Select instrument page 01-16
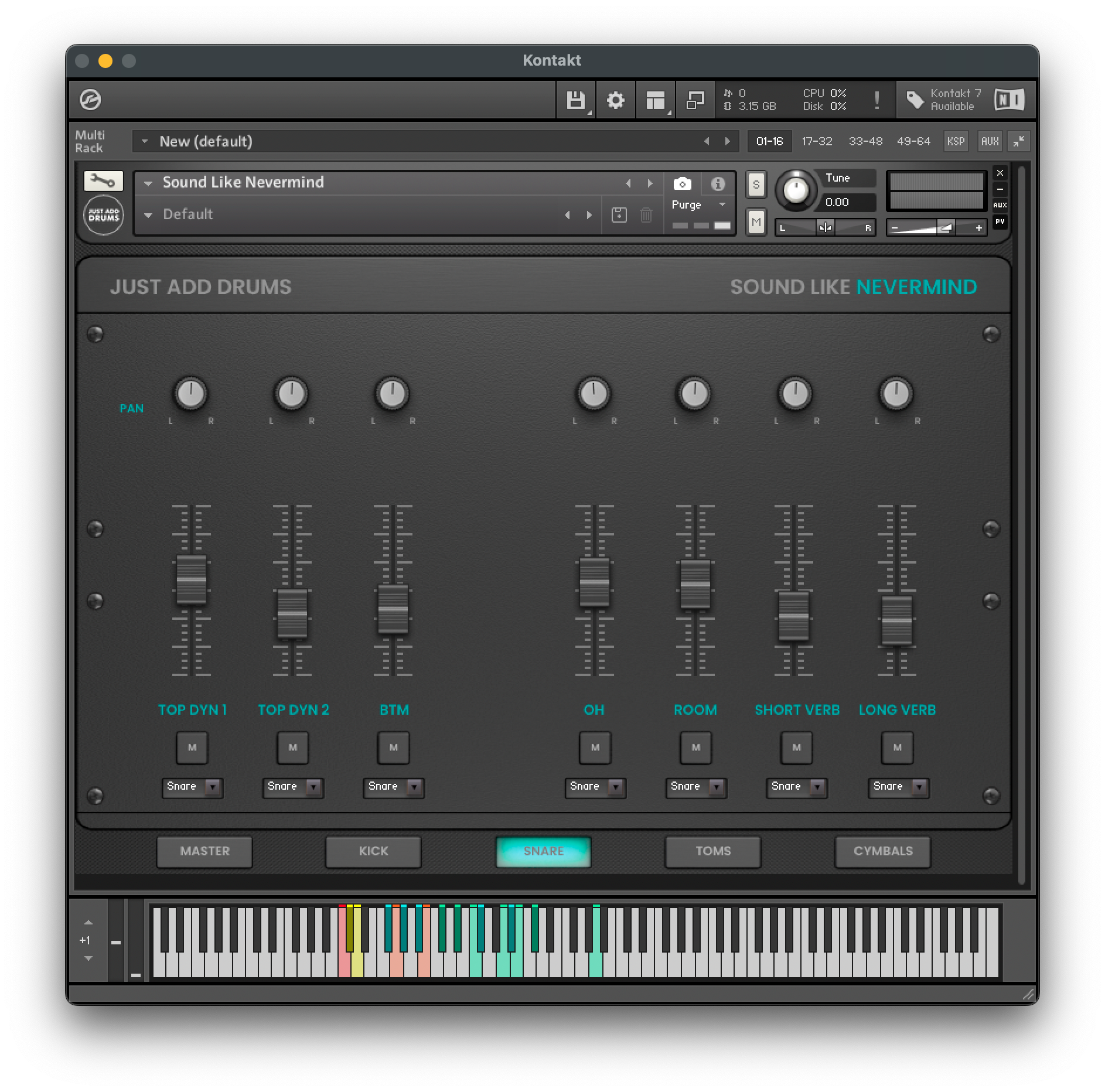Screen dimensions: 1105x1092 pyautogui.click(x=769, y=141)
